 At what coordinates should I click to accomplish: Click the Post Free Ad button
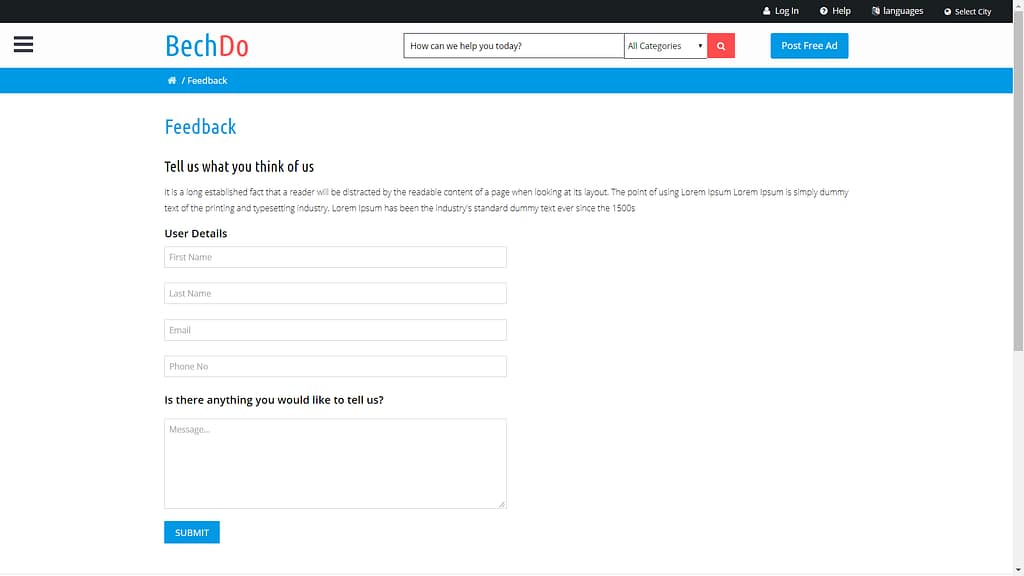[x=809, y=45]
